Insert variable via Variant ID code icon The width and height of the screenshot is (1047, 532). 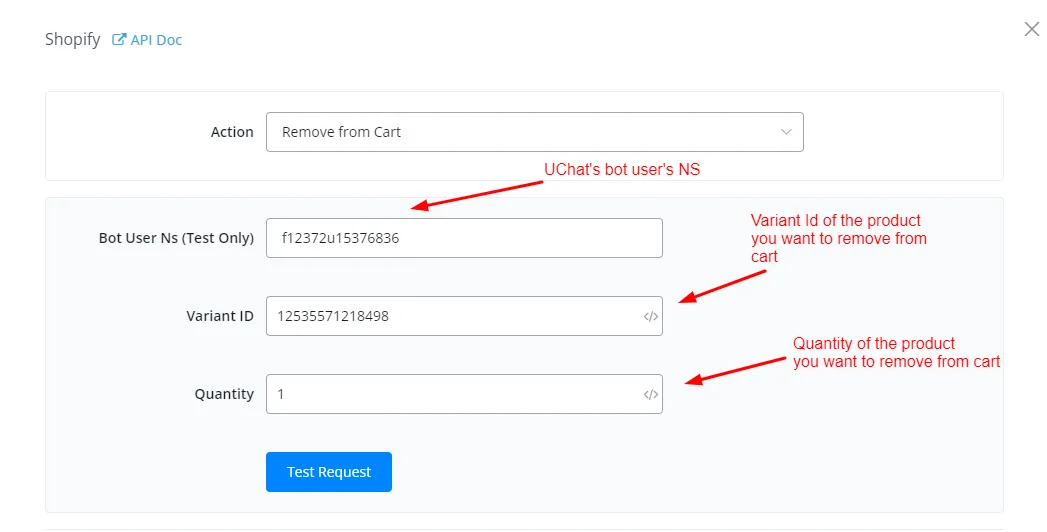(650, 316)
